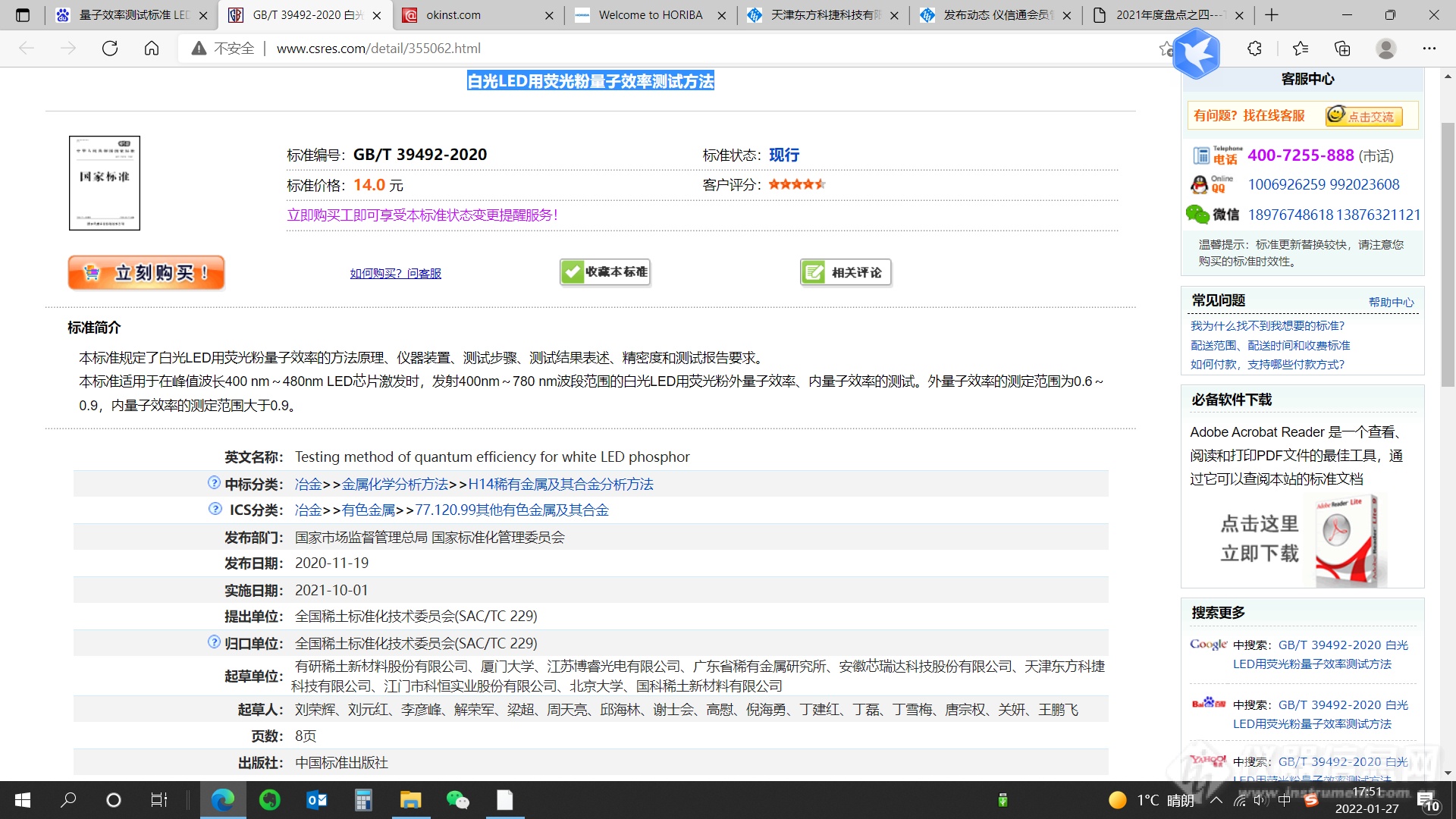This screenshot has height=819, width=1456.
Task: Open 如何购买? 问客服 link
Action: tap(395, 273)
